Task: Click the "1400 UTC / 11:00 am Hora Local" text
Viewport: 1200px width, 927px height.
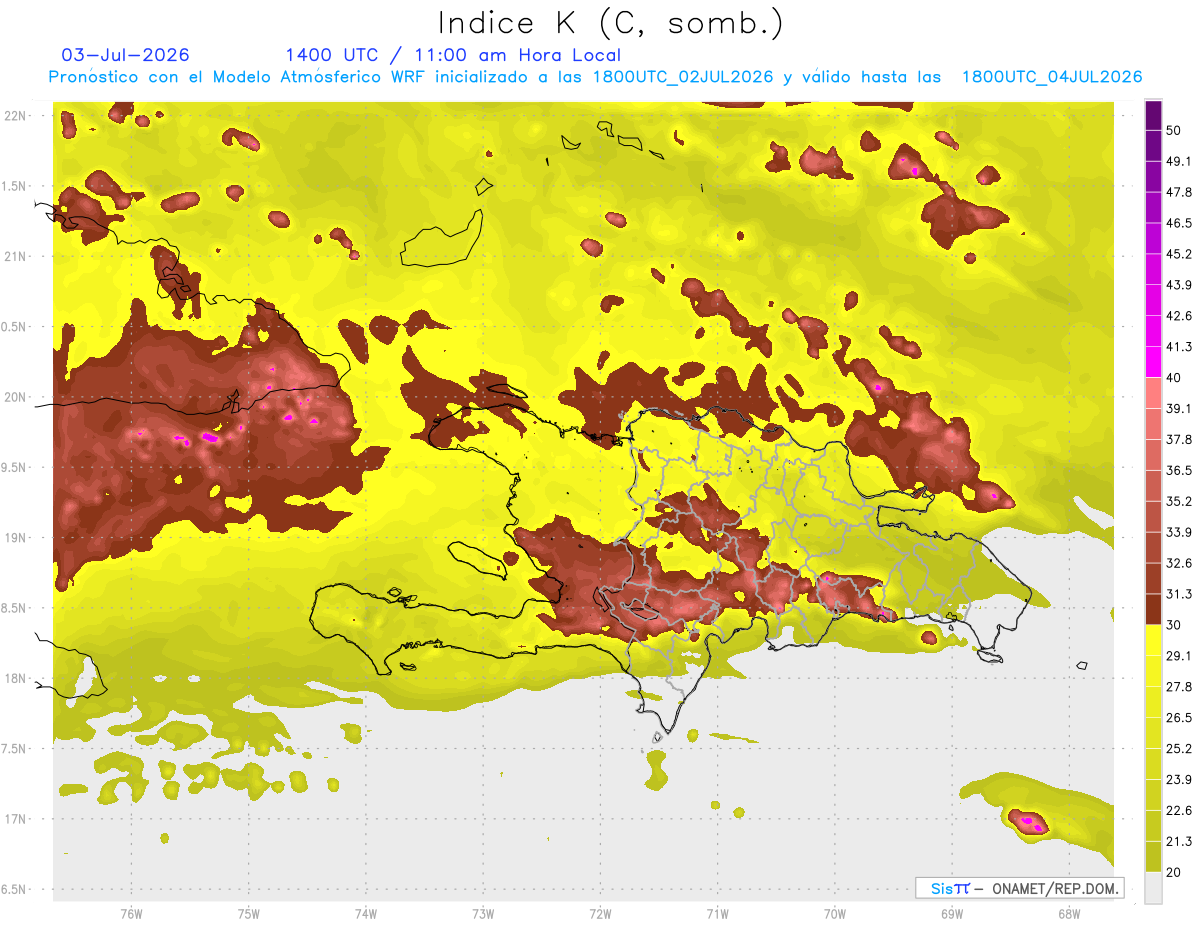Action: pyautogui.click(x=453, y=55)
